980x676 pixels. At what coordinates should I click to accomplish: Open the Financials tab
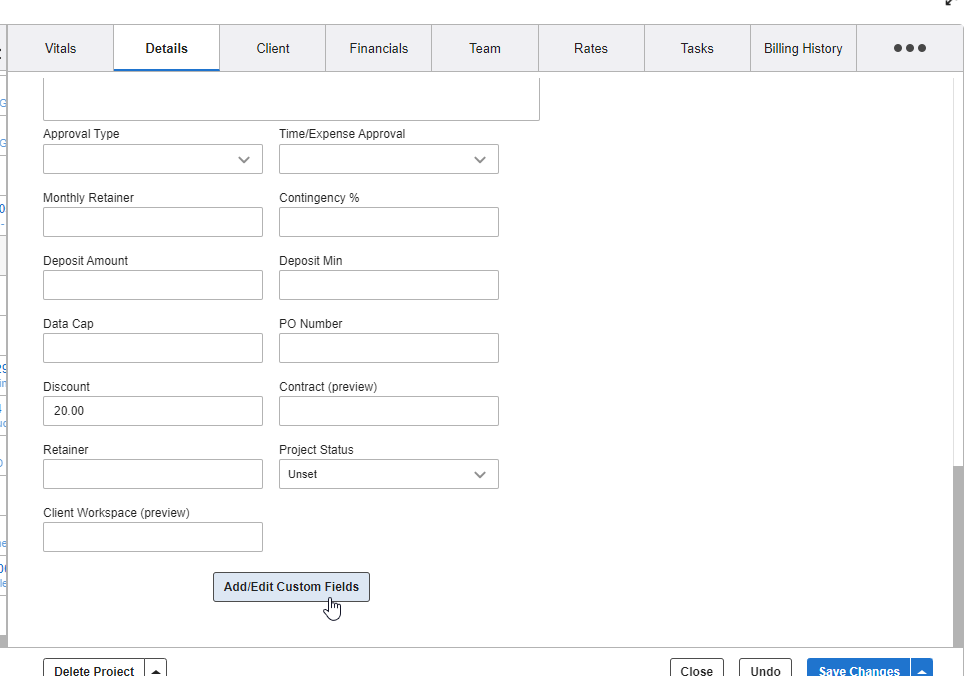378,47
